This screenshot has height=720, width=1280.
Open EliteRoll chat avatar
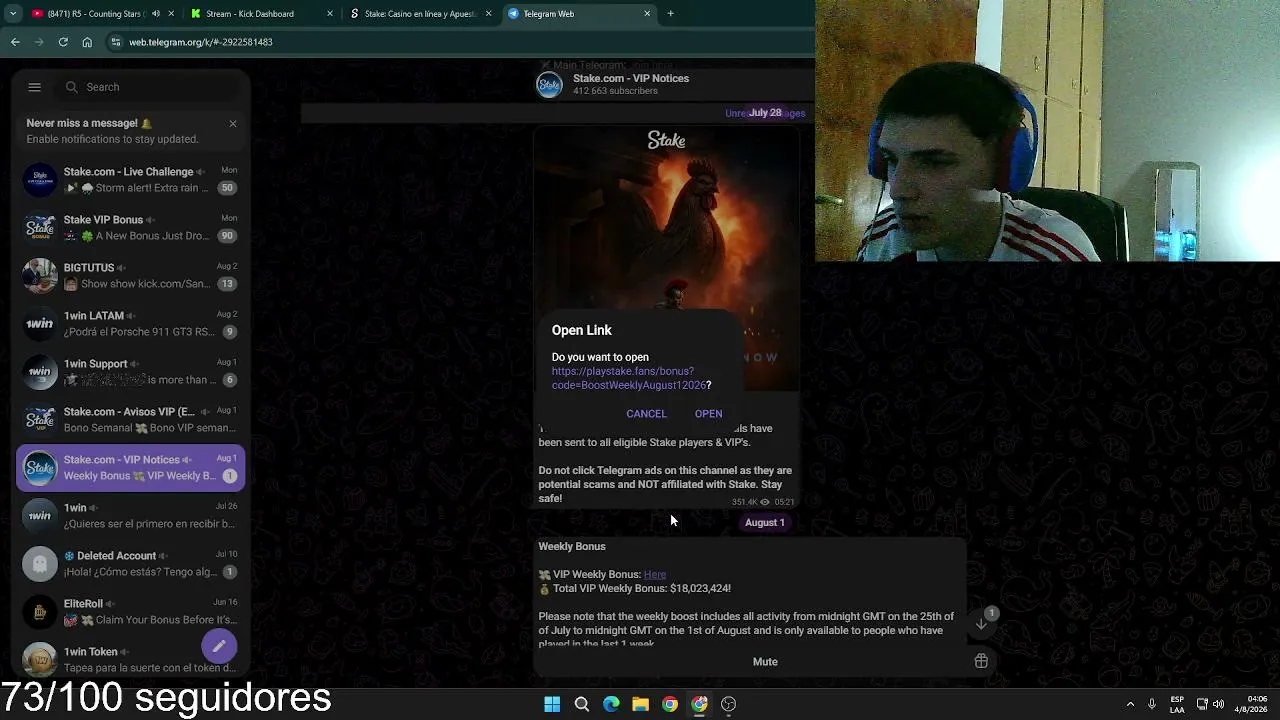[40, 612]
